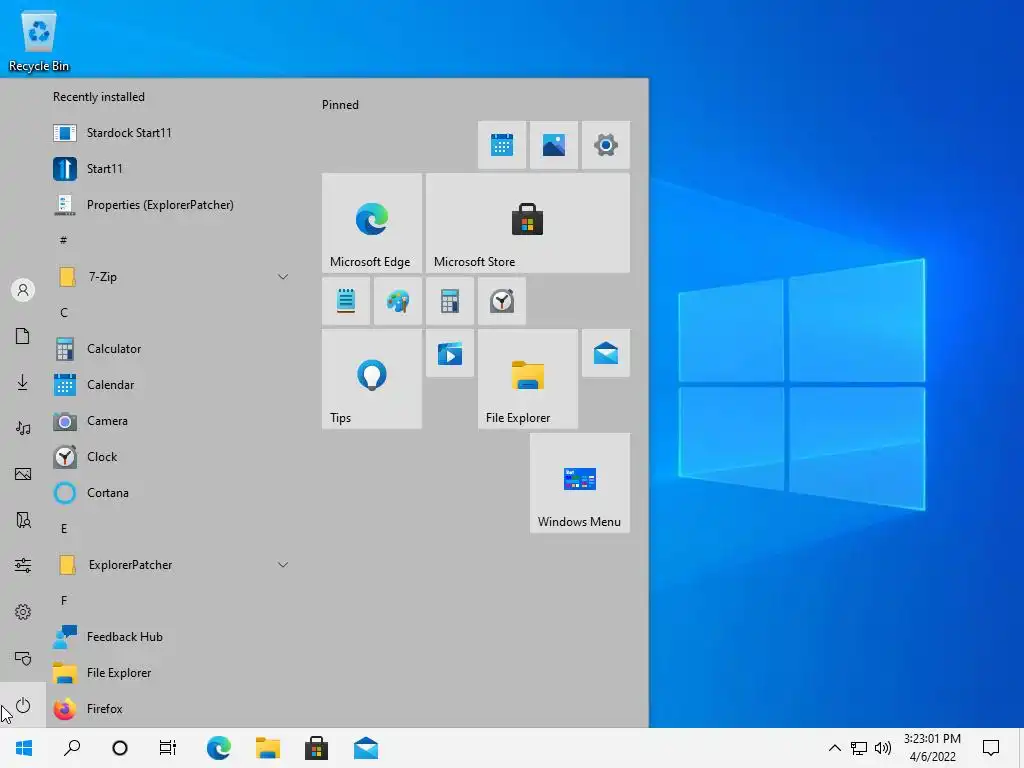1024x768 pixels.
Task: Open the Microsoft Edge tile
Action: coord(372,223)
